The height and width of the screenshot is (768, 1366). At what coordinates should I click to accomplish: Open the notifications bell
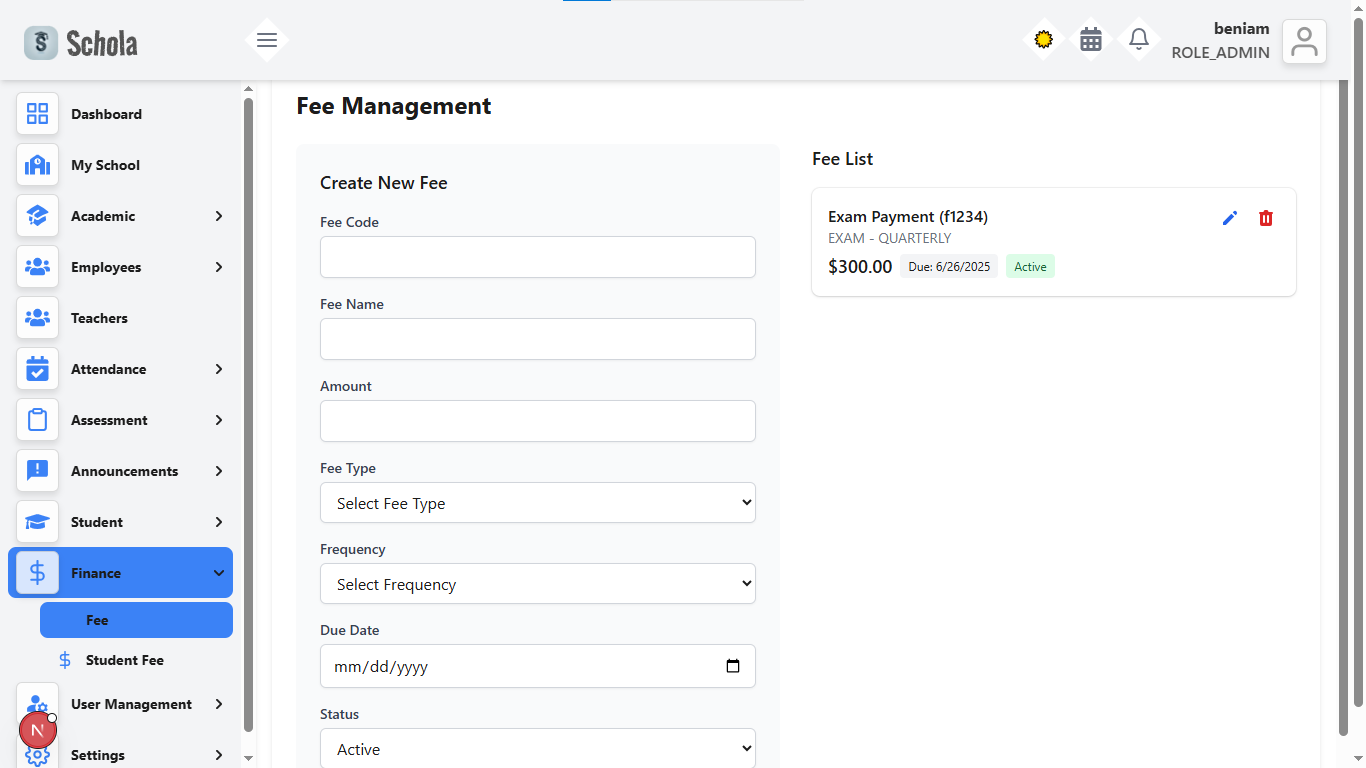1138,39
